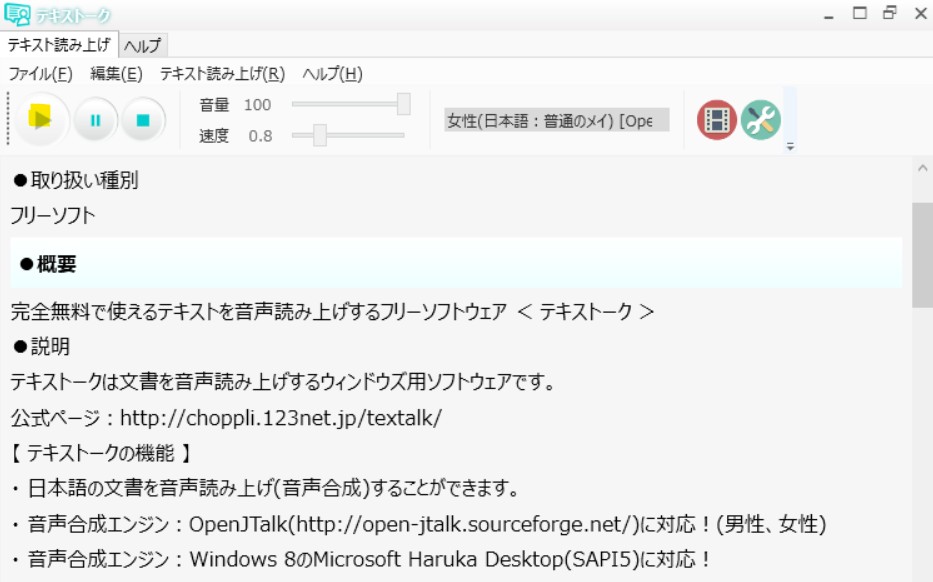
Task: Click the volume value 100
Action: click(257, 105)
